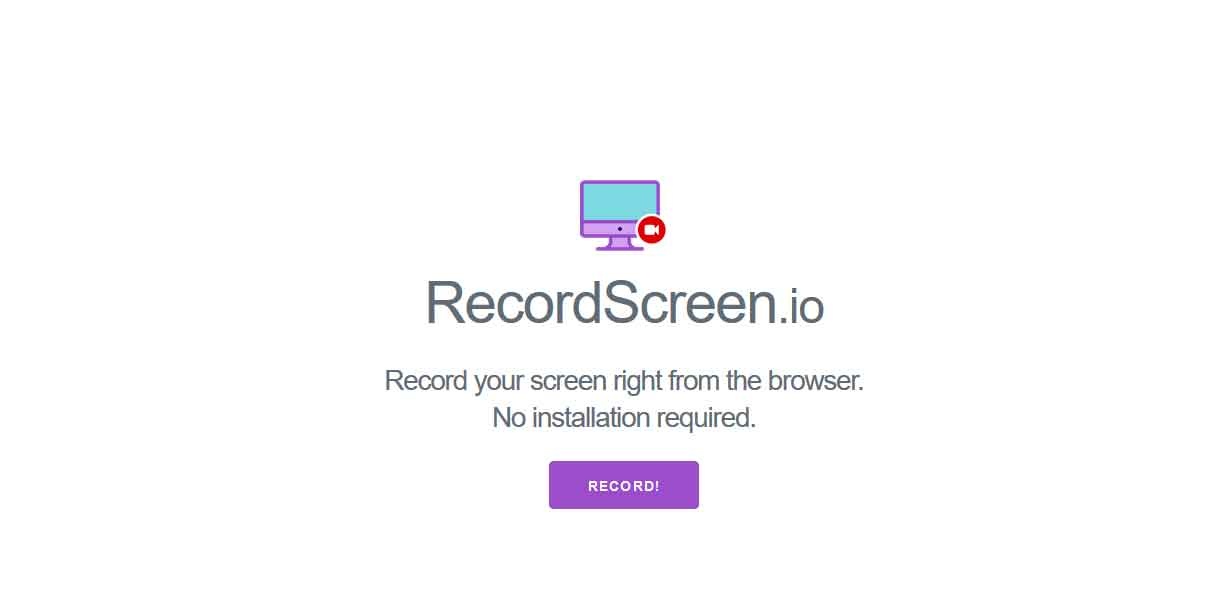This screenshot has width=1228, height=595.
Task: Click the red video camera badge
Action: click(x=652, y=229)
